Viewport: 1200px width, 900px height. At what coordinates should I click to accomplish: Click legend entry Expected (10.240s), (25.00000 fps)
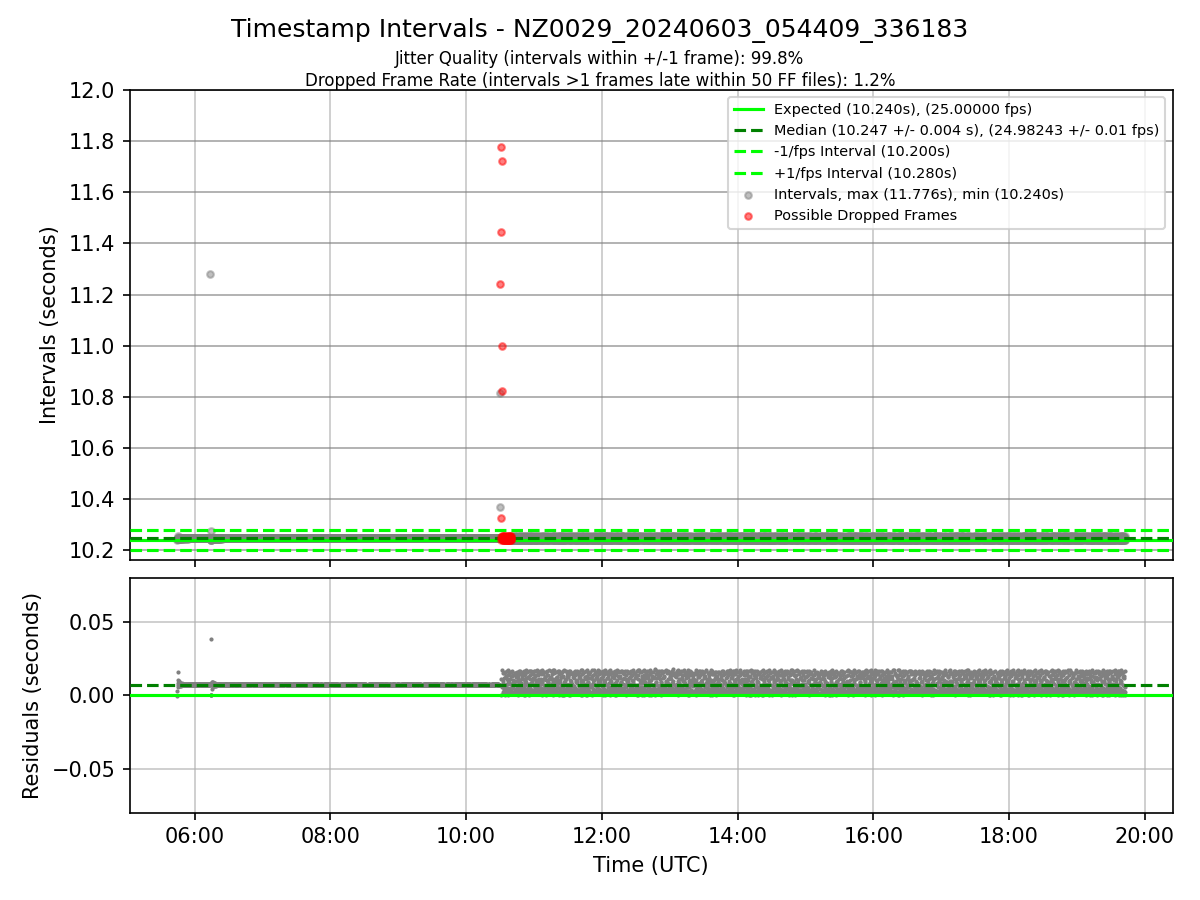click(x=903, y=109)
